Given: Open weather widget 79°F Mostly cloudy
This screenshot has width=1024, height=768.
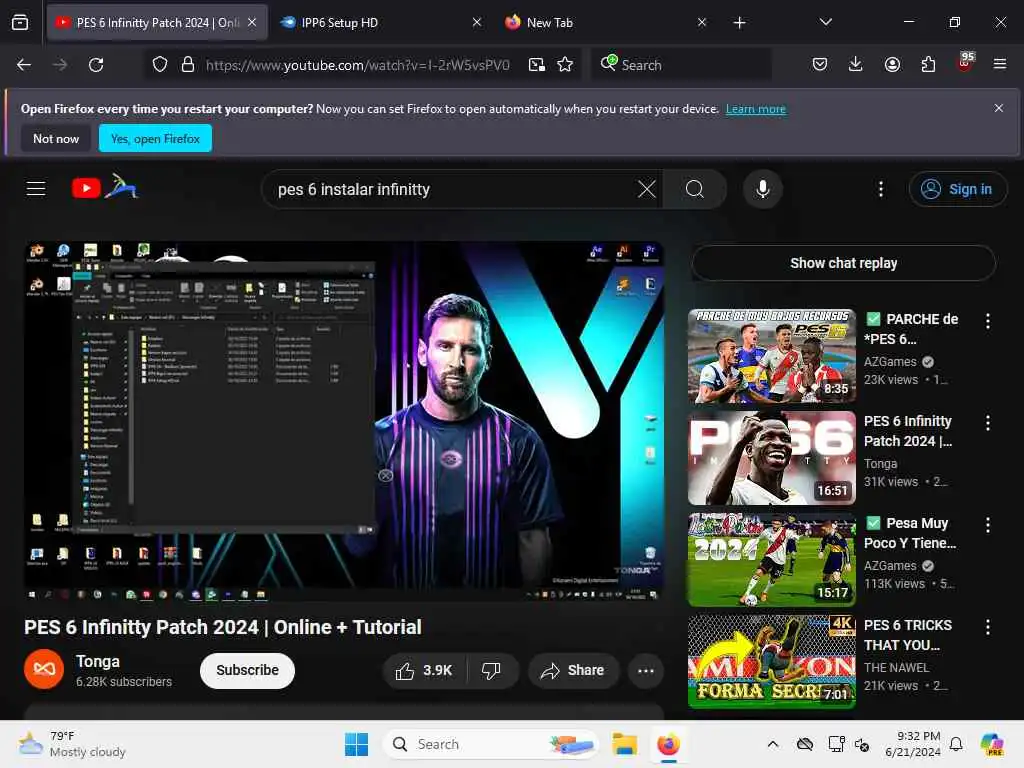Looking at the screenshot, I should [x=72, y=744].
